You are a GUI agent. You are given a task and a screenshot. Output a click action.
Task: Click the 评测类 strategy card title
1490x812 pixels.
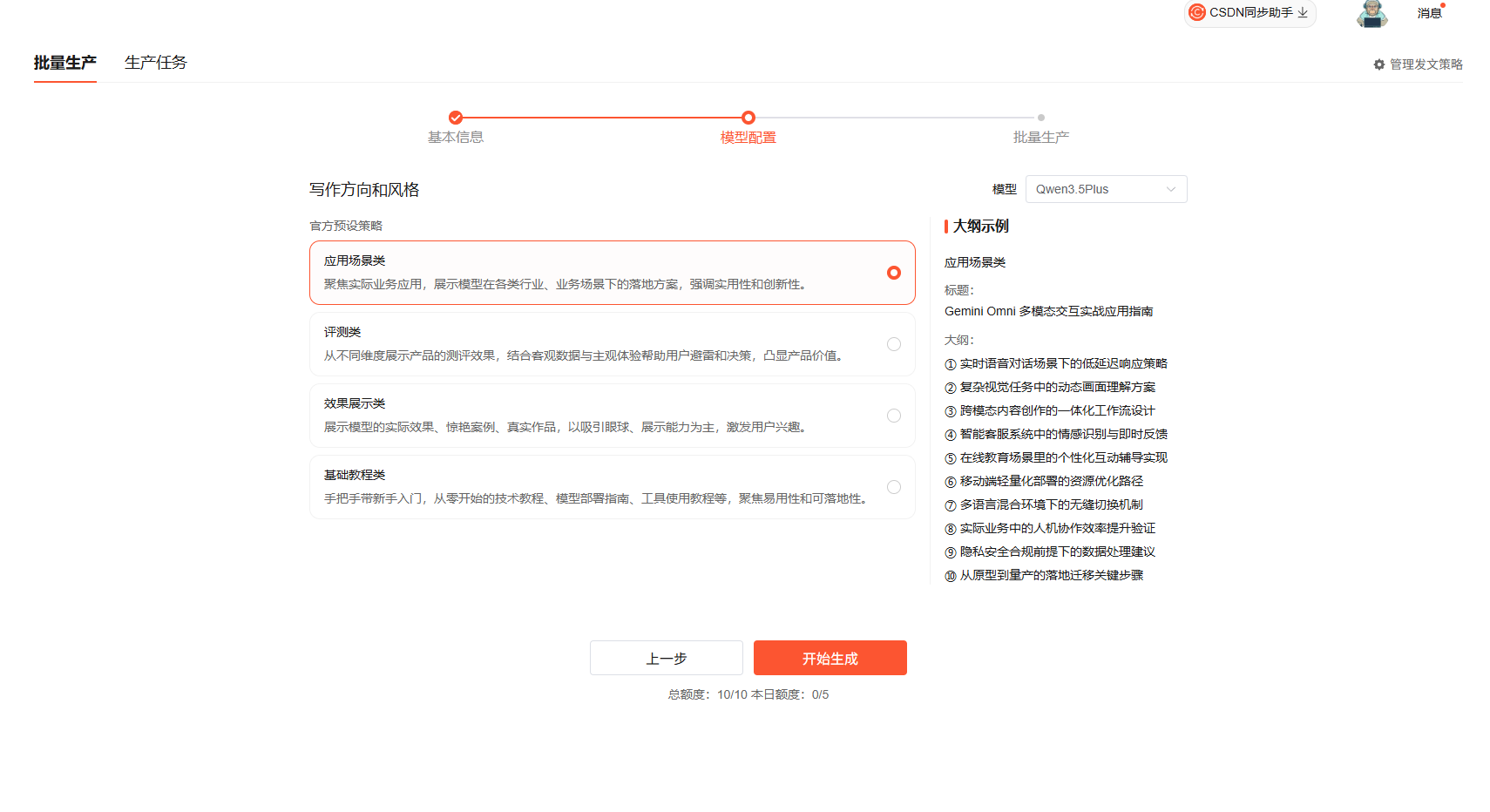pos(342,332)
